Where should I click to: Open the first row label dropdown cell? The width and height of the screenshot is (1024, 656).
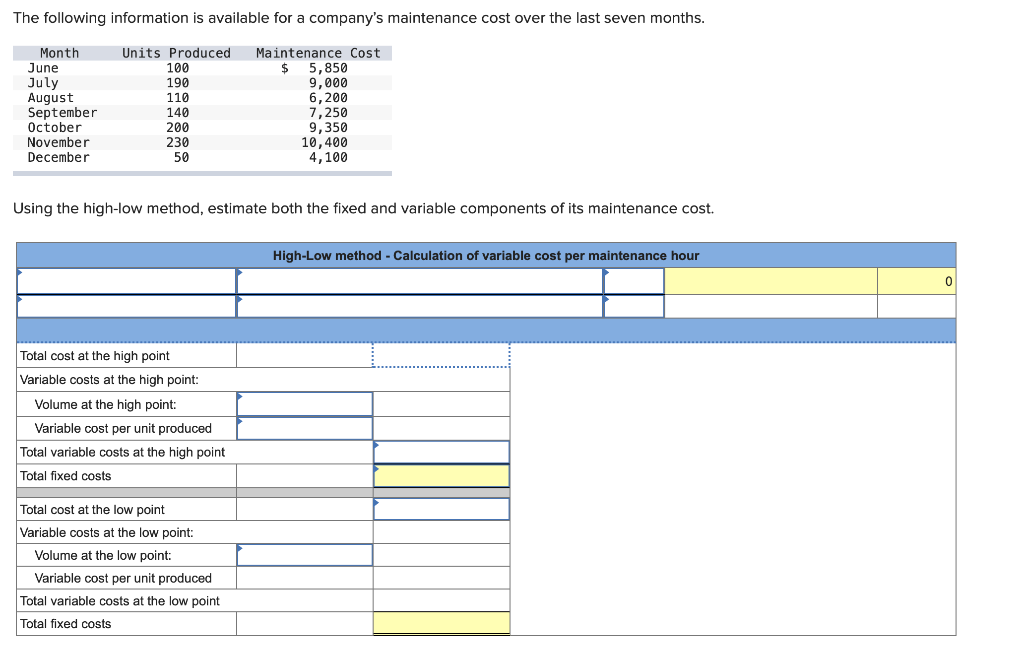[x=126, y=281]
